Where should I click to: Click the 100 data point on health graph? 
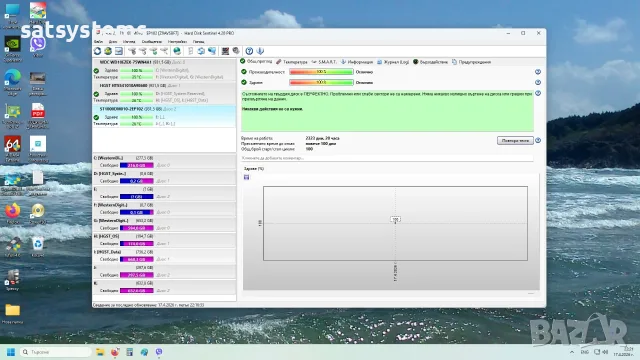[x=395, y=220]
